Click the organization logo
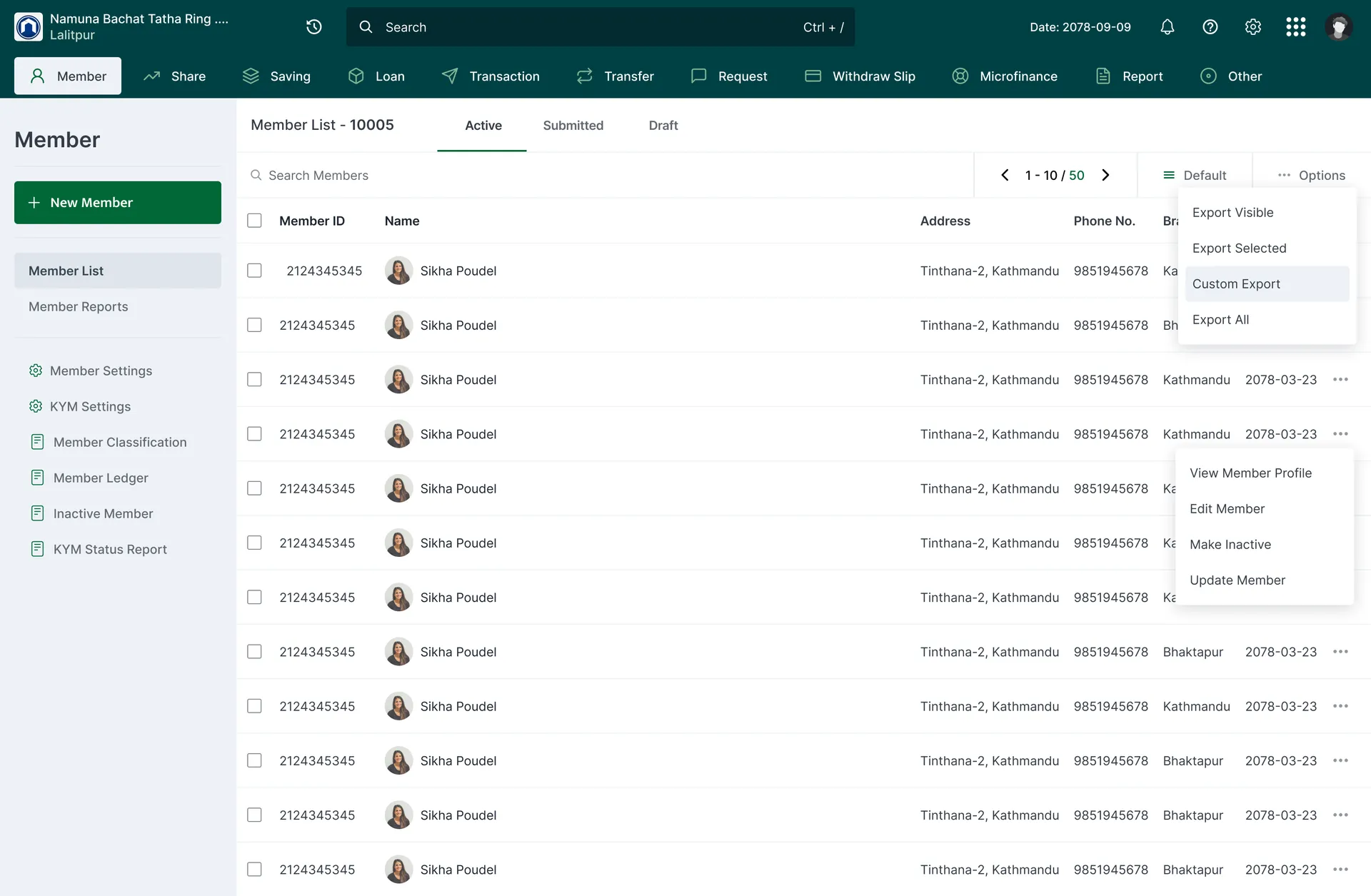The image size is (1371, 896). pyautogui.click(x=29, y=27)
